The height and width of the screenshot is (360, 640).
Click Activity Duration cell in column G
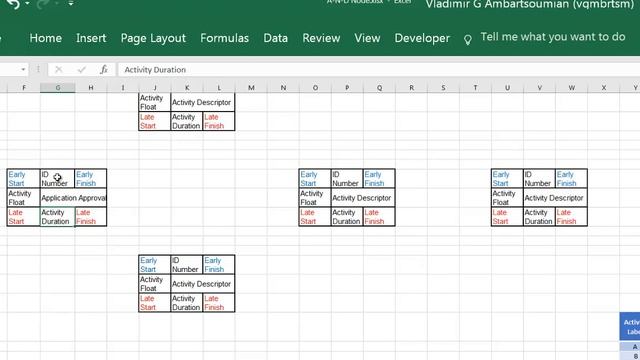57,217
